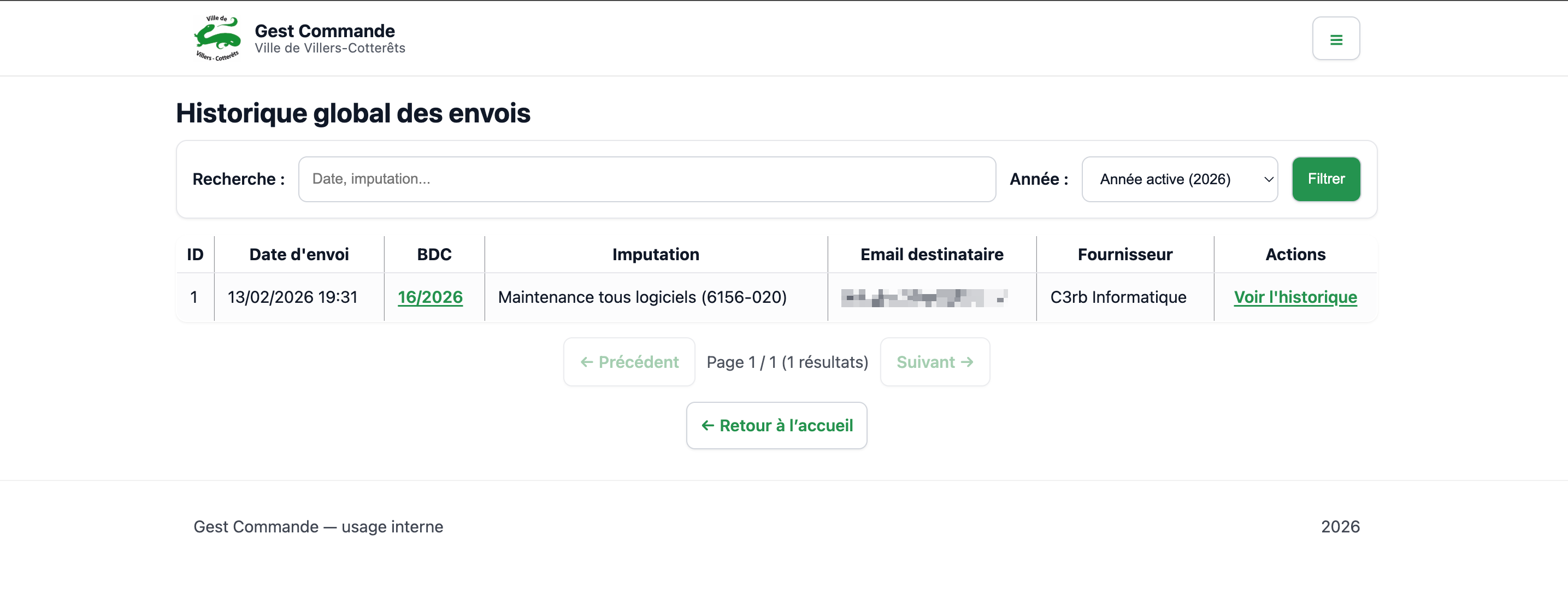The image size is (1568, 598).
Task: Go to next page with Suivant
Action: click(934, 362)
